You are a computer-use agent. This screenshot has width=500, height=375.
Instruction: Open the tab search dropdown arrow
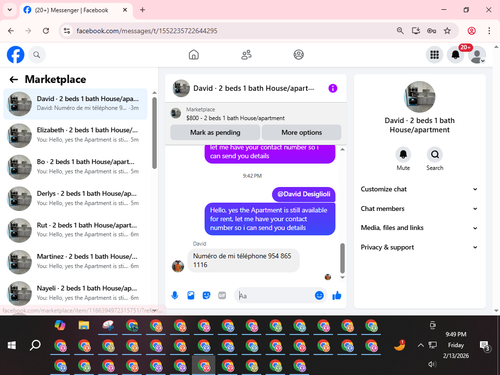point(10,10)
